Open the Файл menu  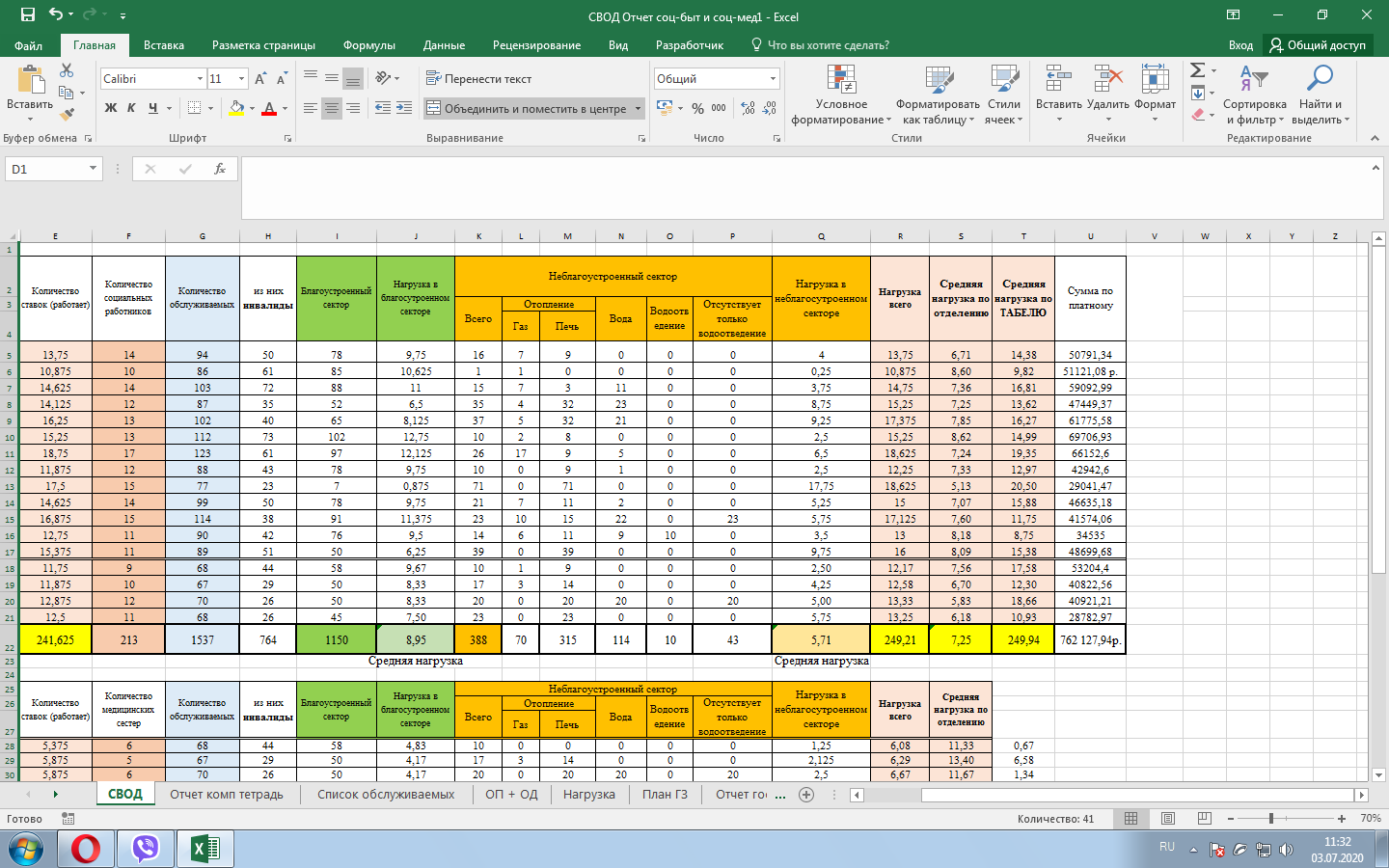(x=29, y=45)
